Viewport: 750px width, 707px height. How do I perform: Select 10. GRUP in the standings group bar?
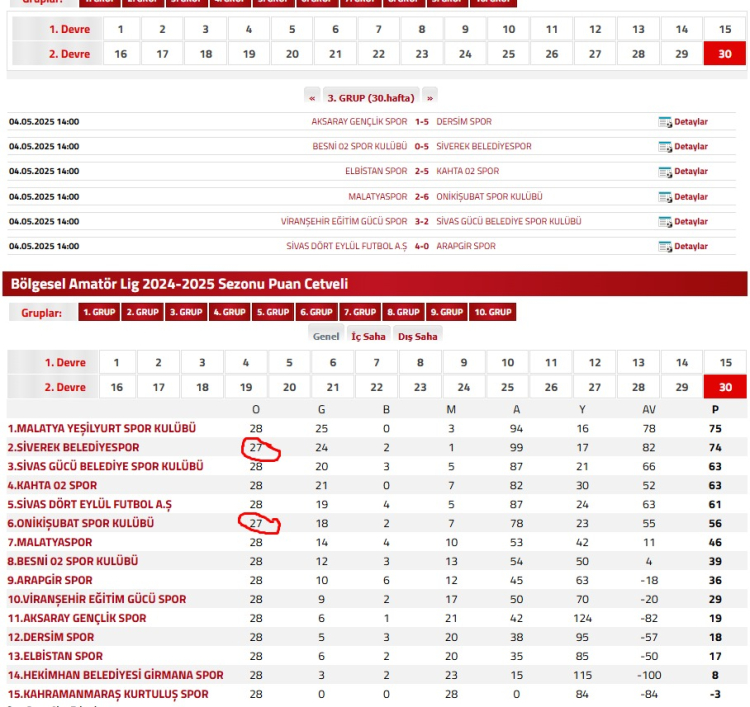[x=491, y=312]
